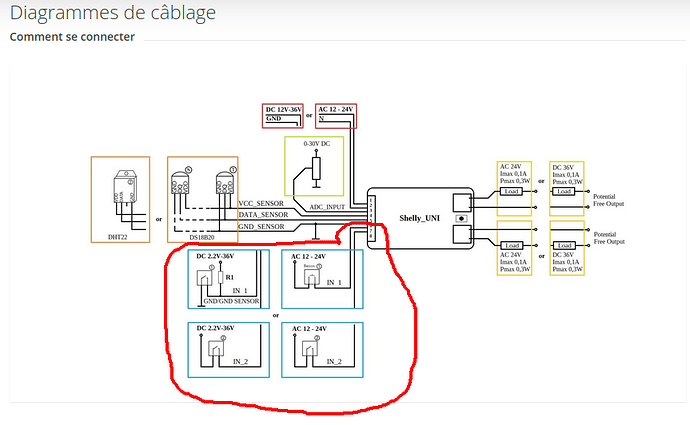Click the "Comment se connecter" section title
The height and width of the screenshot is (425, 690).
72,38
